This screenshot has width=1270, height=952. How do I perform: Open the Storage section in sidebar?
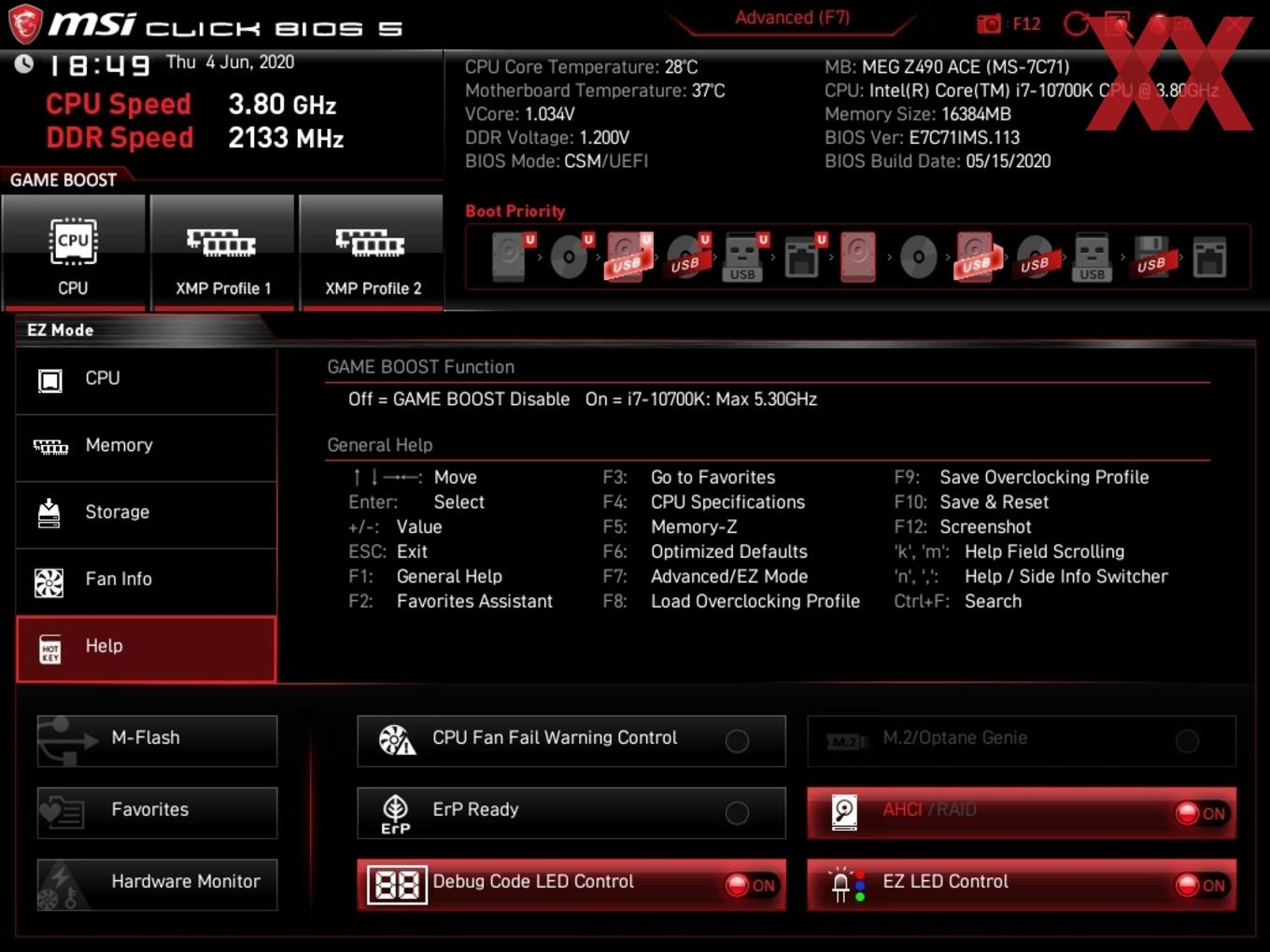(x=147, y=514)
